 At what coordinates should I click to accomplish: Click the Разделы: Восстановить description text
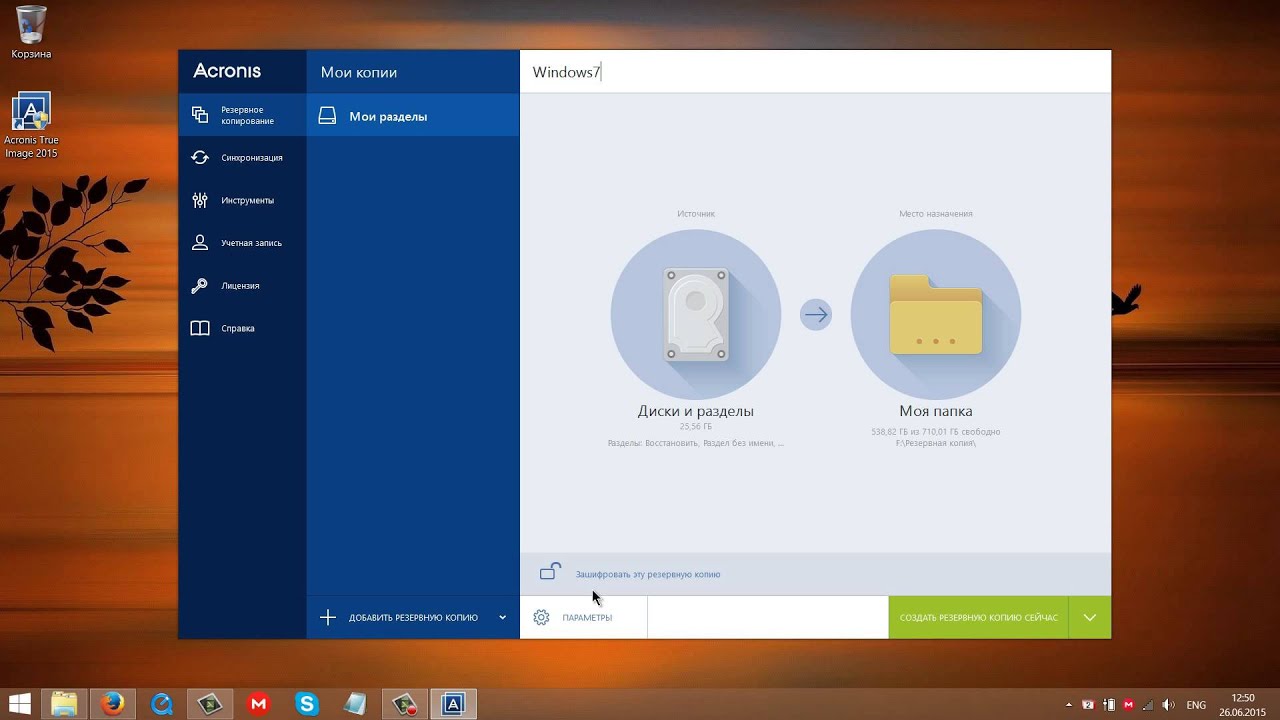(696, 442)
